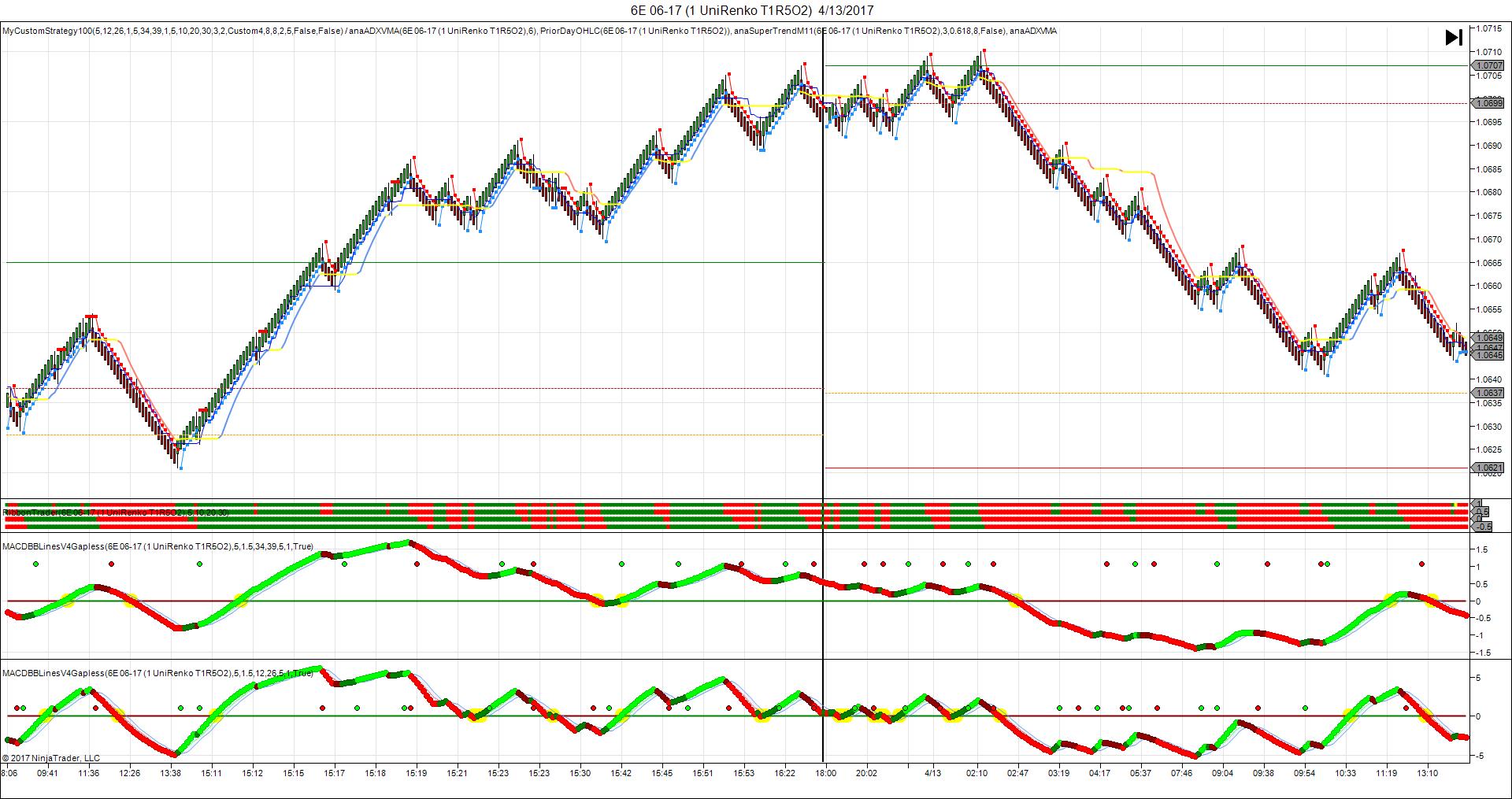Image resolution: width=1512 pixels, height=799 pixels.
Task: Click the 11:36 time axis label
Action: (89, 773)
